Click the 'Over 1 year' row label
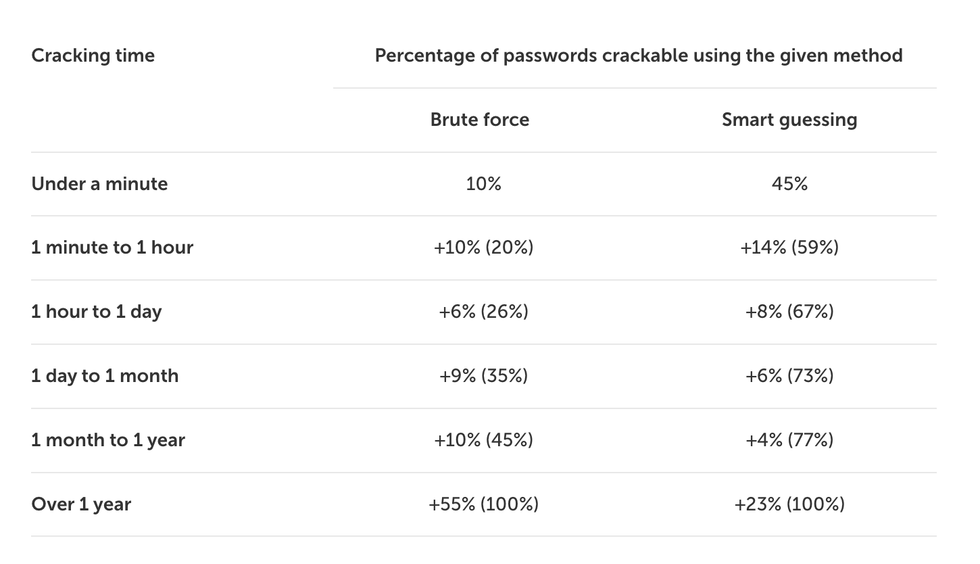This screenshot has width=980, height=564. (x=81, y=504)
